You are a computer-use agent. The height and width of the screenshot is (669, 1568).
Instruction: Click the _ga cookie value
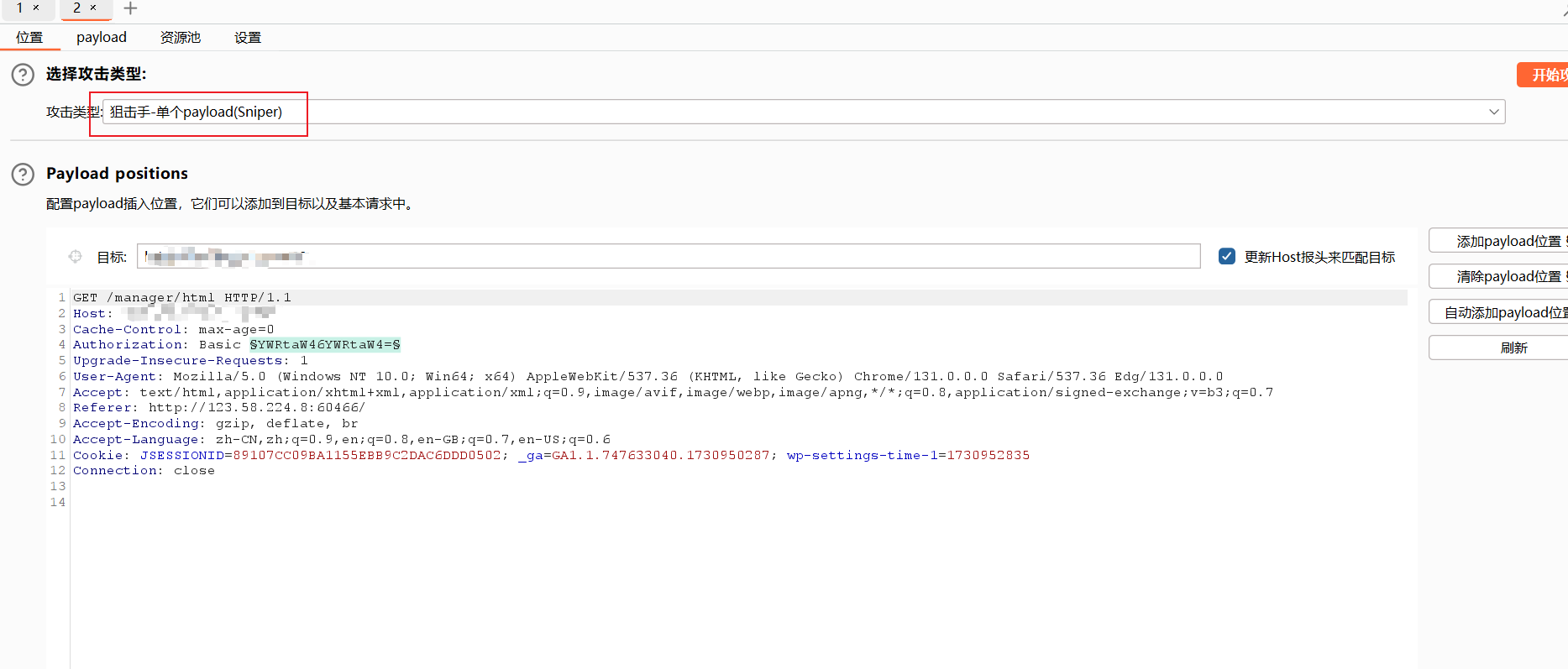661,456
